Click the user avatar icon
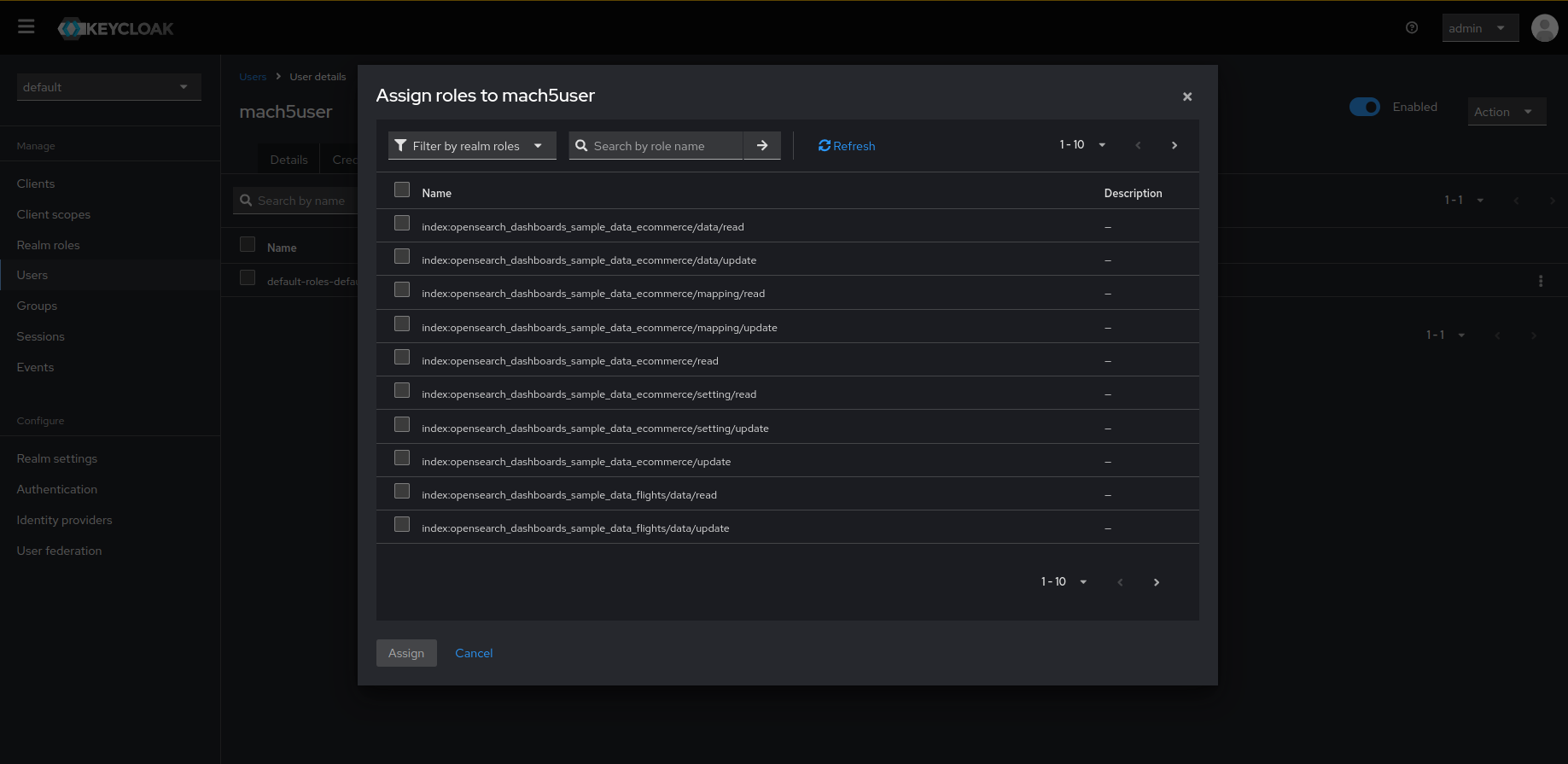Viewport: 1568px width, 764px height. pyautogui.click(x=1545, y=28)
